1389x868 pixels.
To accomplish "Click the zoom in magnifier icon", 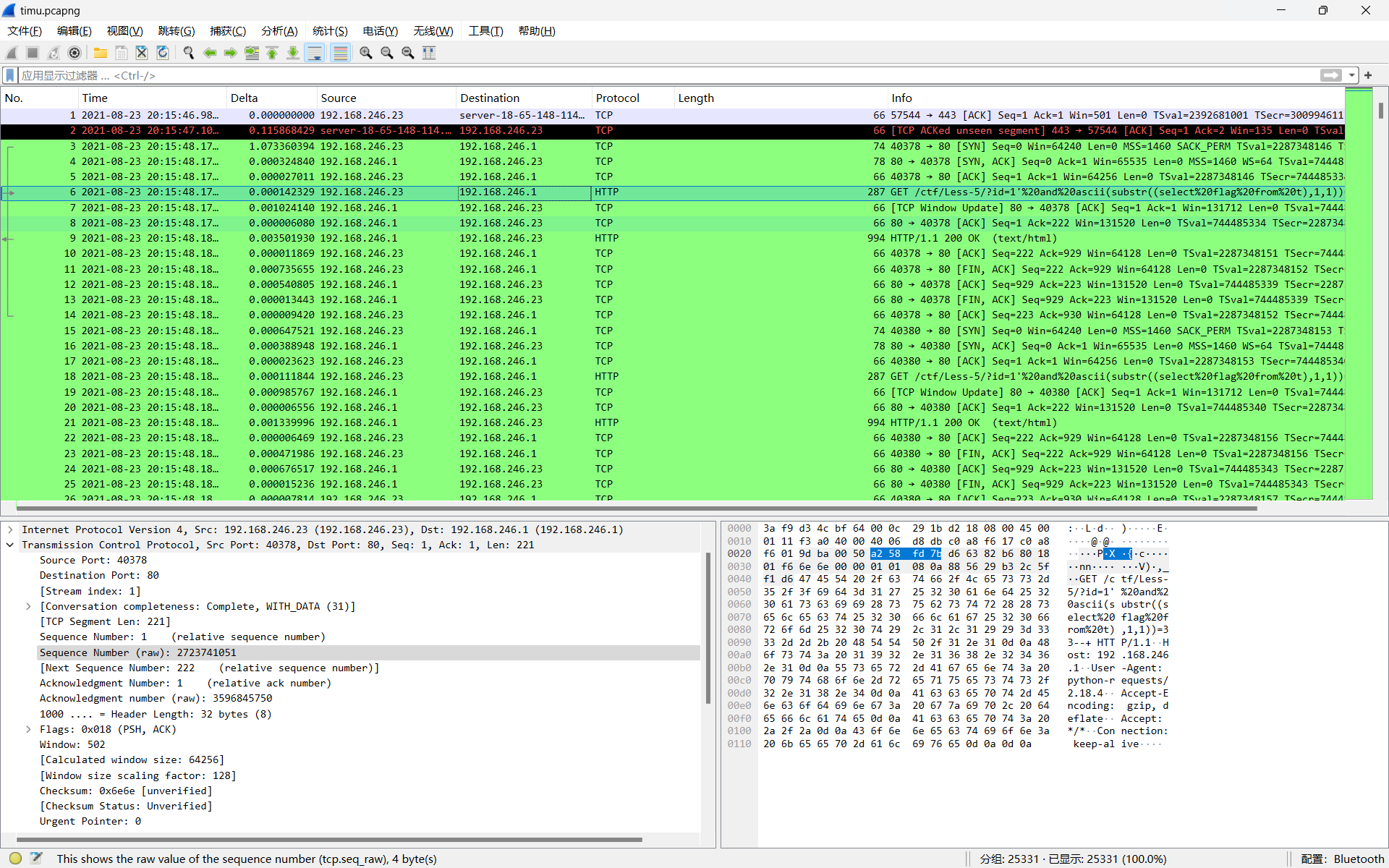I will (366, 53).
